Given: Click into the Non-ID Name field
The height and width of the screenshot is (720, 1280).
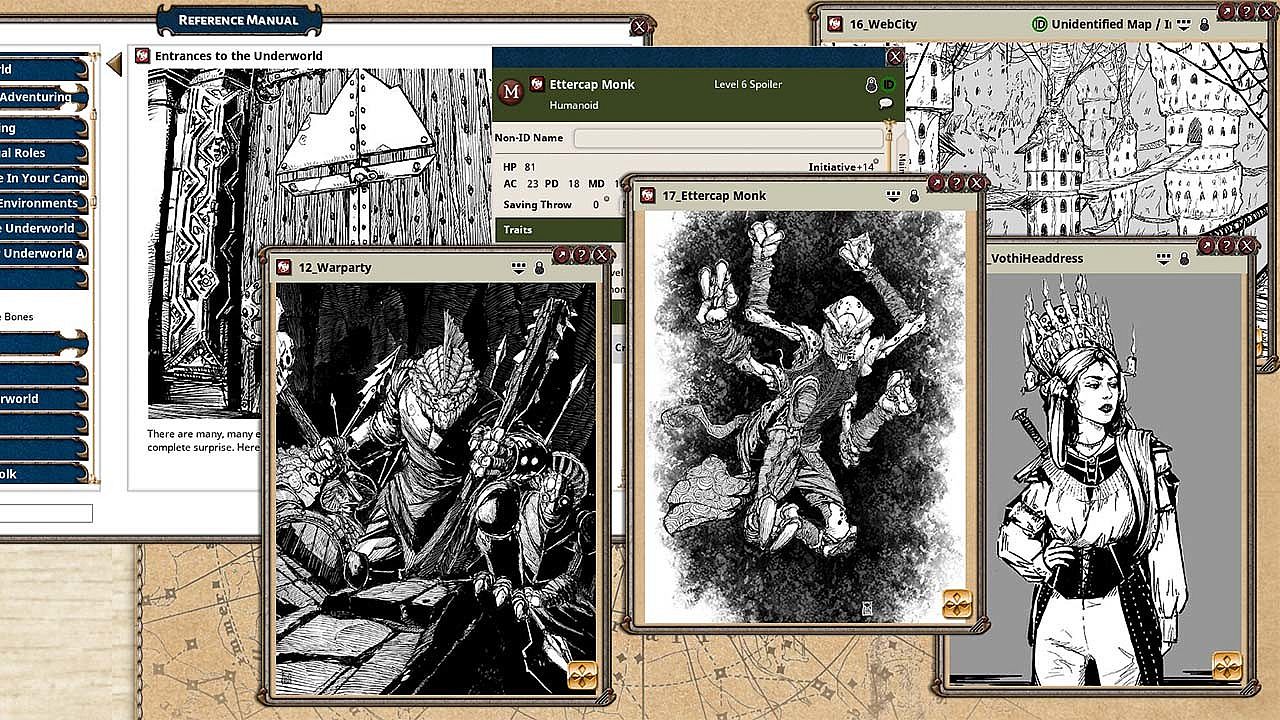Looking at the screenshot, I should pos(728,138).
